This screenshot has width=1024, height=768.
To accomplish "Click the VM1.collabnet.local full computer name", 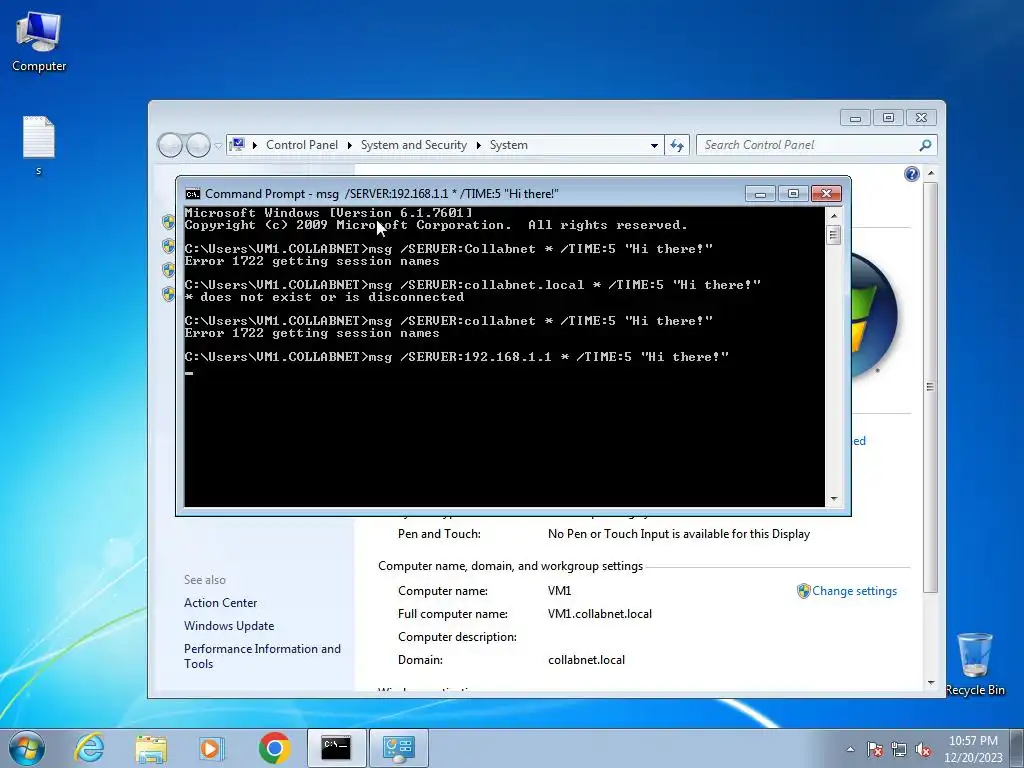I will click(600, 614).
